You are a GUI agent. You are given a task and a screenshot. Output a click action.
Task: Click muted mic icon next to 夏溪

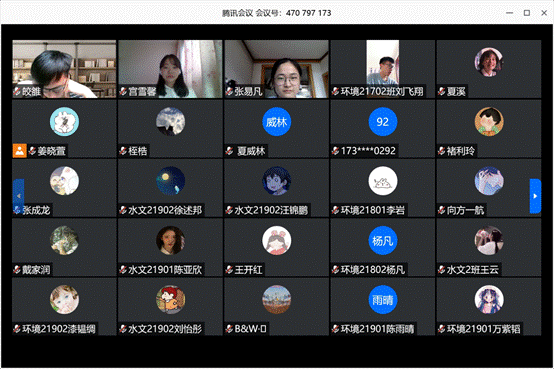442,92
